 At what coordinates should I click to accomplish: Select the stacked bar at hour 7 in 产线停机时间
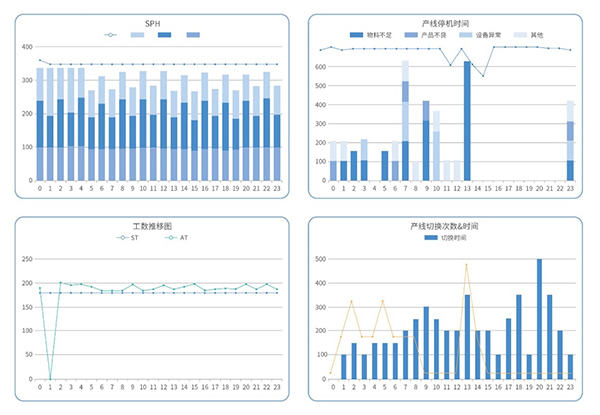[x=405, y=121]
